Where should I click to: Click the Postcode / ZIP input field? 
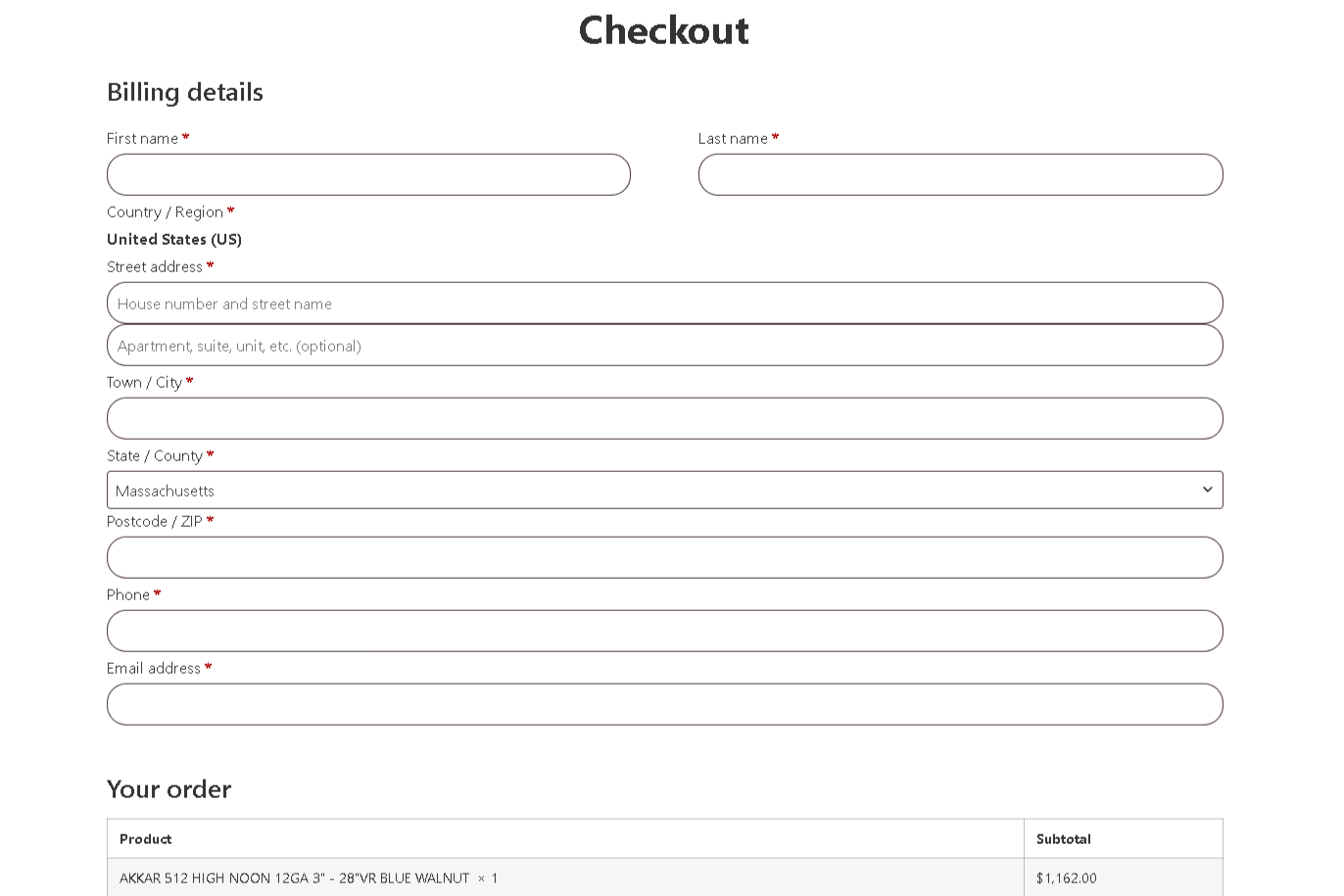pos(664,557)
